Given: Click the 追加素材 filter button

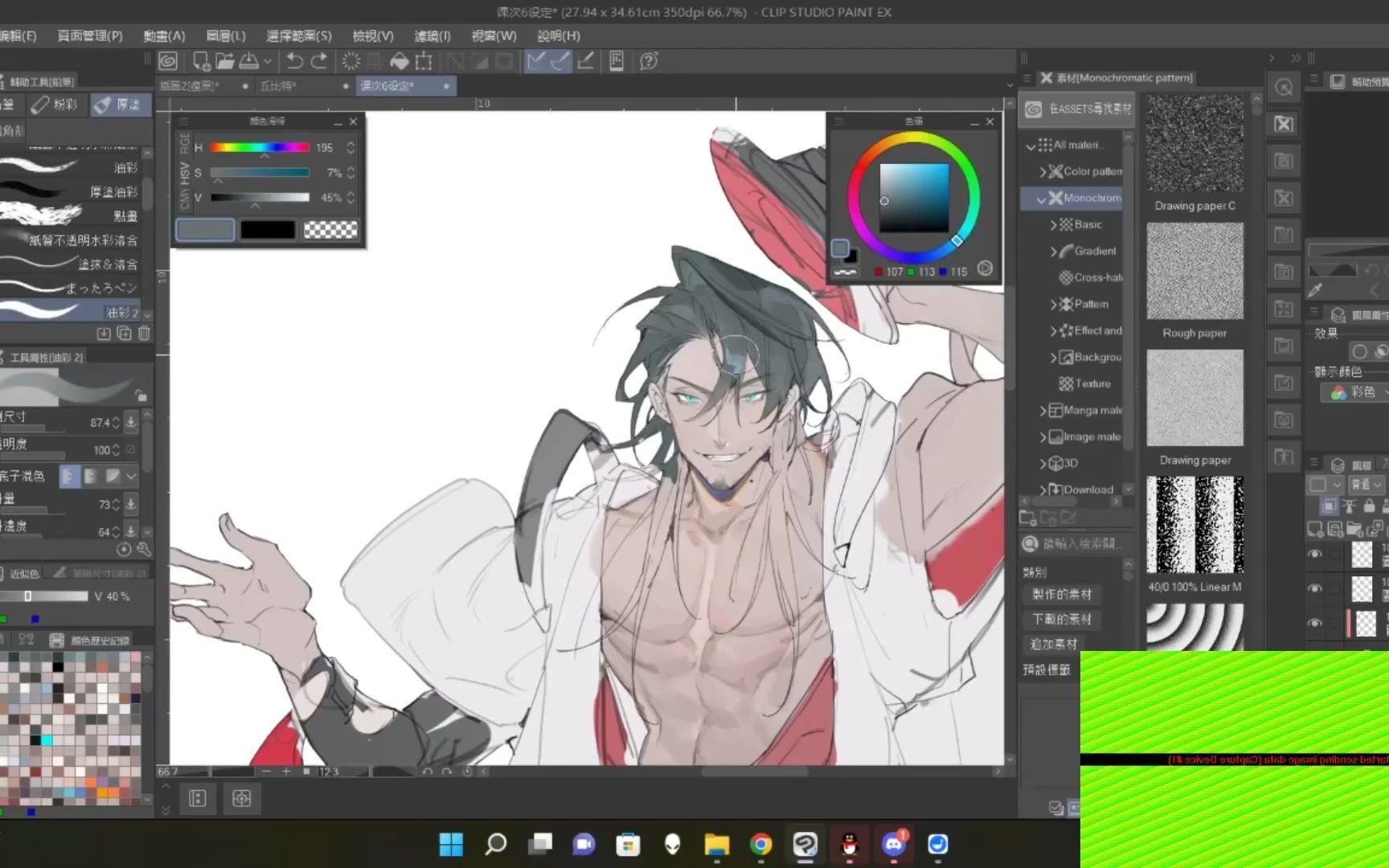Looking at the screenshot, I should [x=1053, y=645].
